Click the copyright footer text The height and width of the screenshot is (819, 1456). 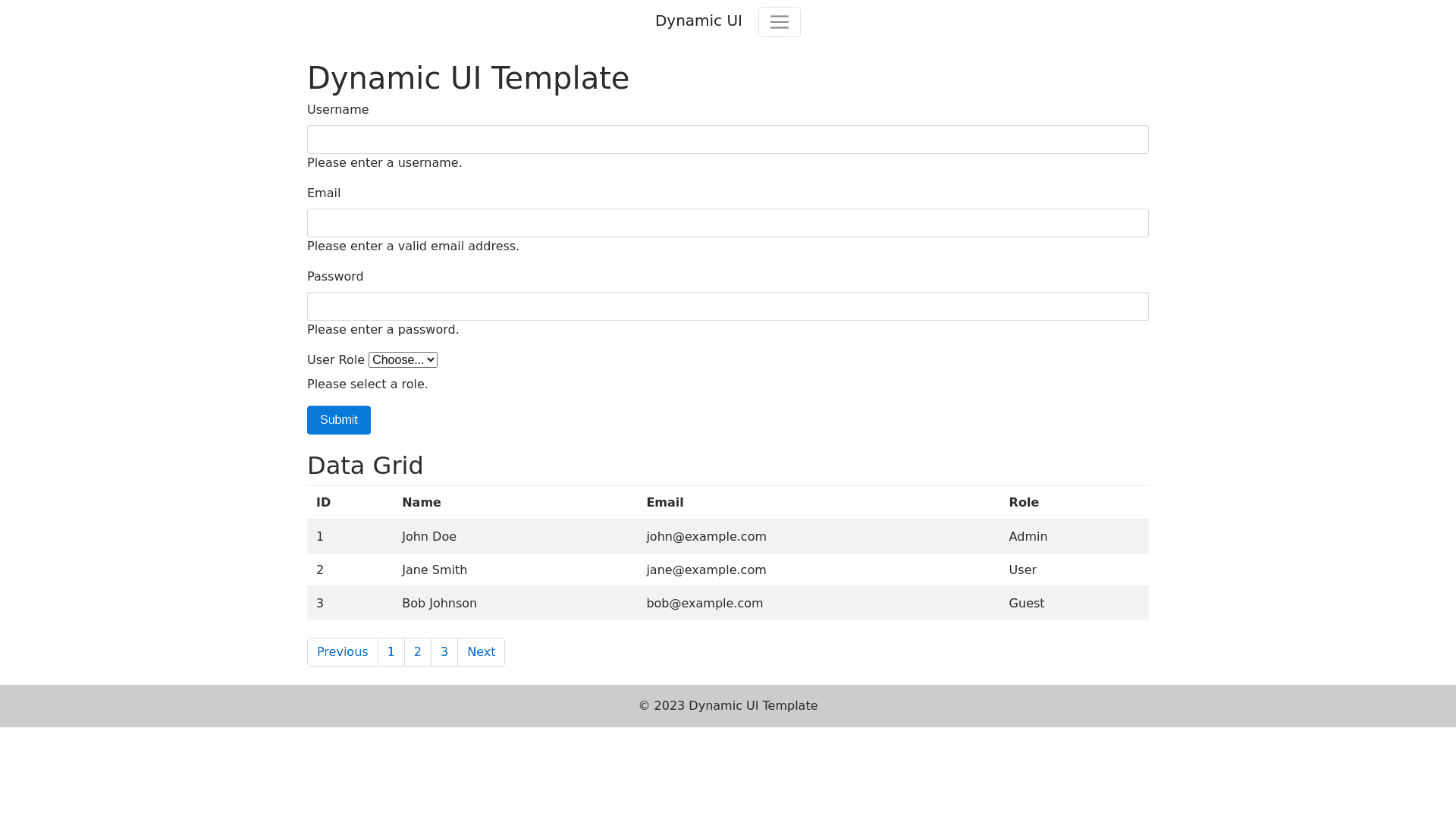point(727,705)
